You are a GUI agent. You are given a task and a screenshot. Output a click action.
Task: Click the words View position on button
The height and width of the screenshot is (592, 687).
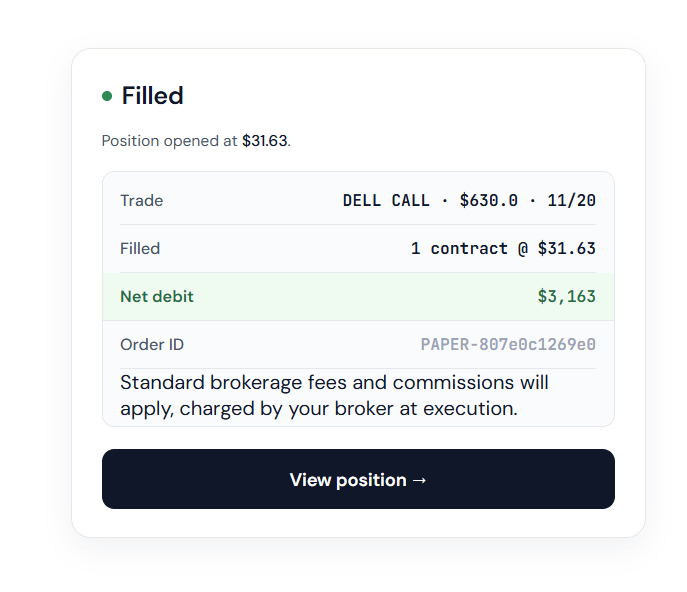348,480
